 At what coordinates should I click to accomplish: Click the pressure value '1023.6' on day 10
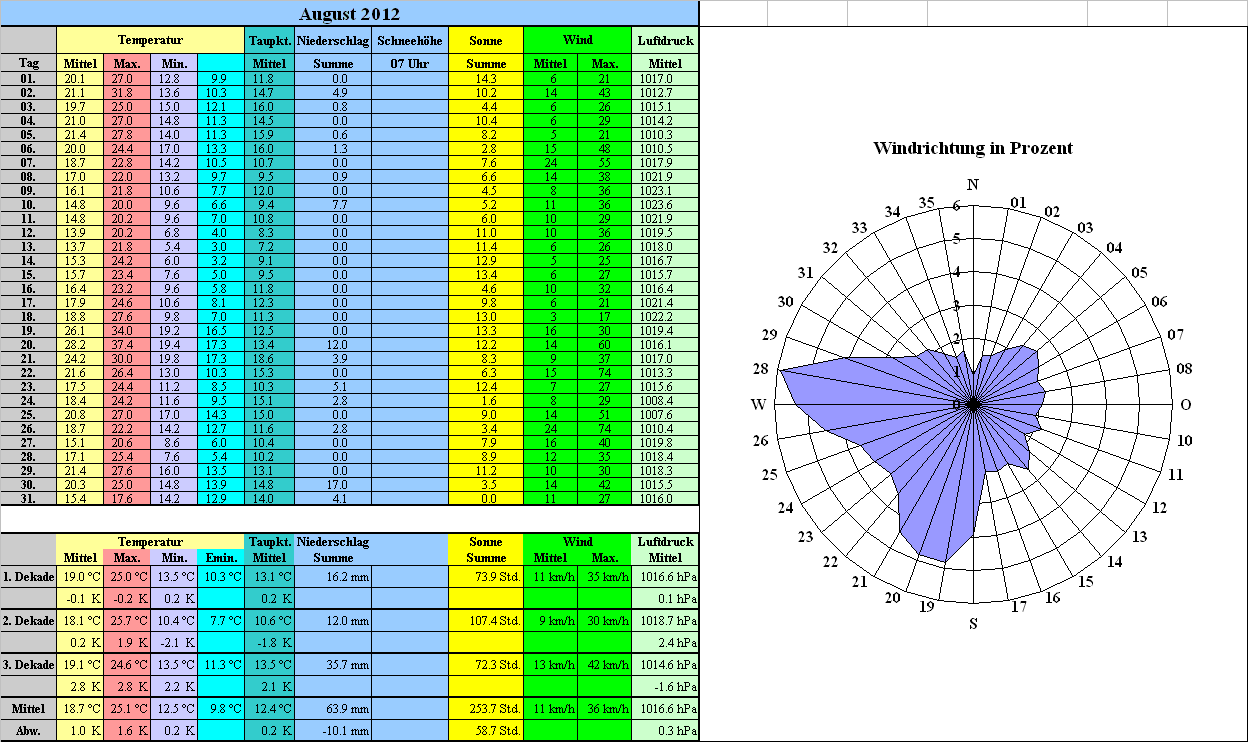point(665,204)
